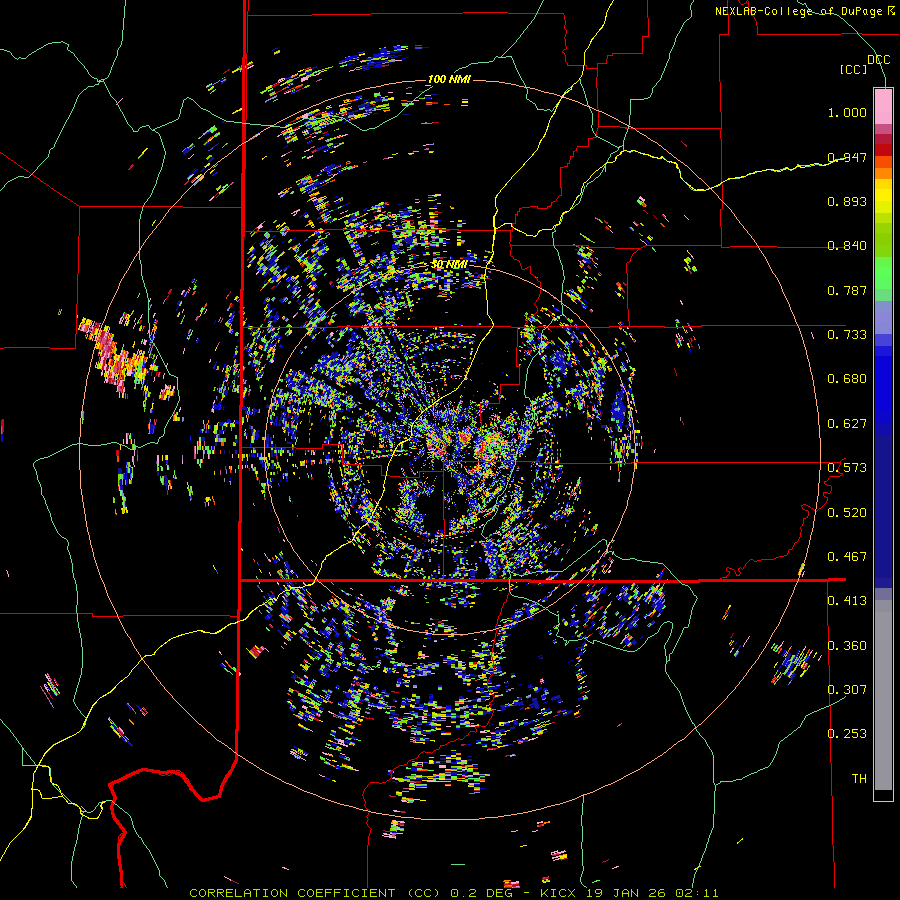Click the DCC label above the color scale
Screen dimensions: 900x900
(879, 60)
